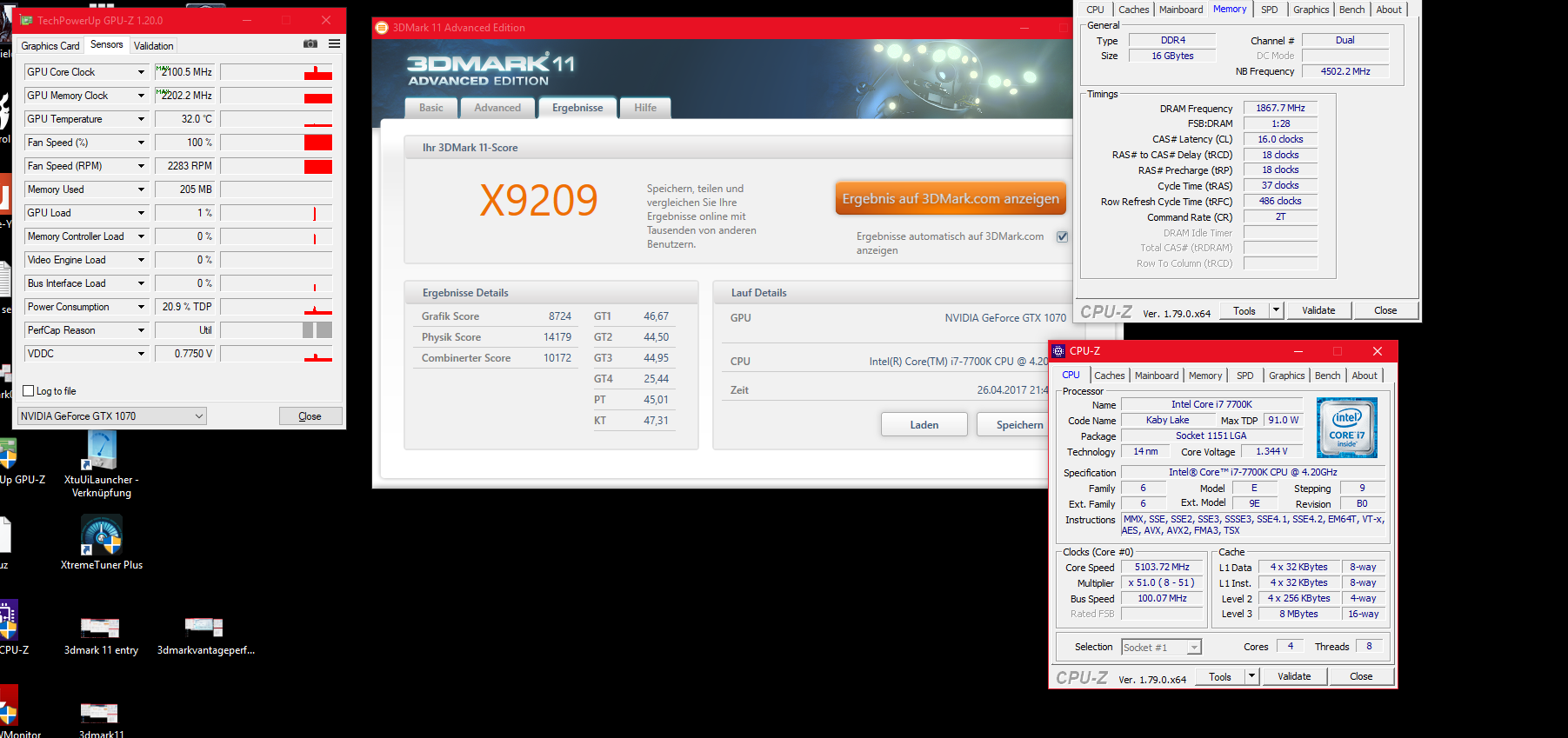Click the GPU Temperature 32.0 °C value
Viewport: 1568px width, 738px height.
(184, 119)
